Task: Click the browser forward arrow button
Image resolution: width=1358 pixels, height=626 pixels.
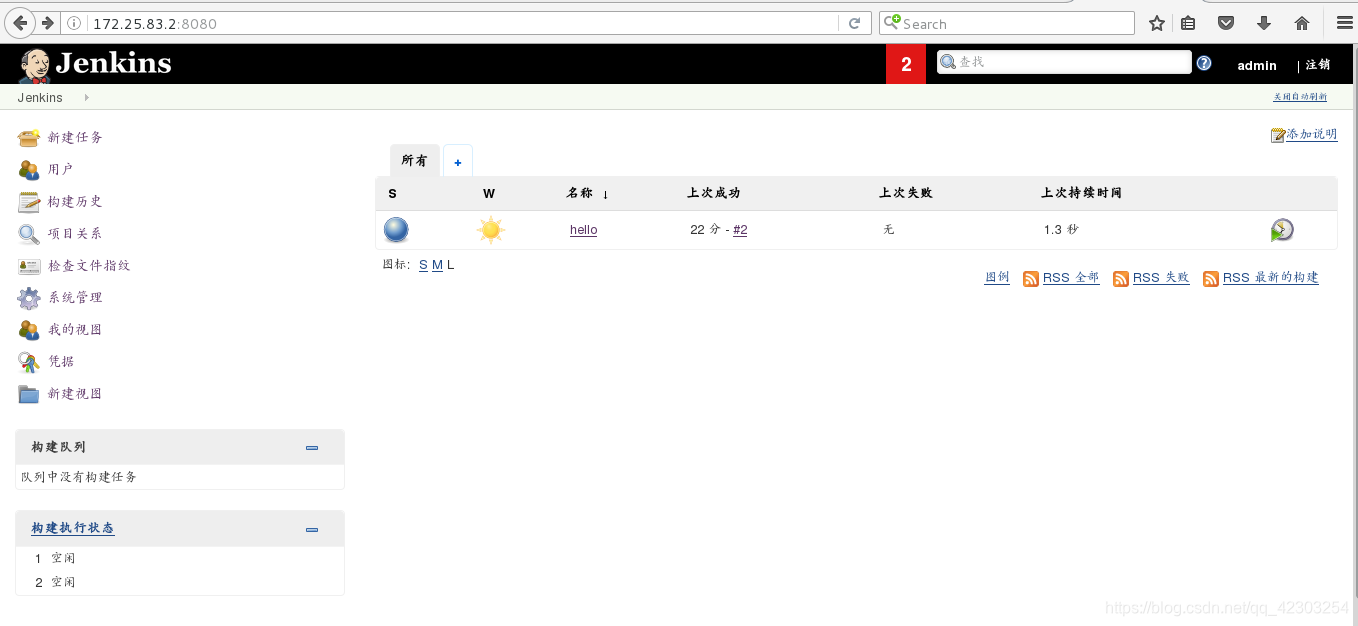Action: pyautogui.click(x=47, y=23)
